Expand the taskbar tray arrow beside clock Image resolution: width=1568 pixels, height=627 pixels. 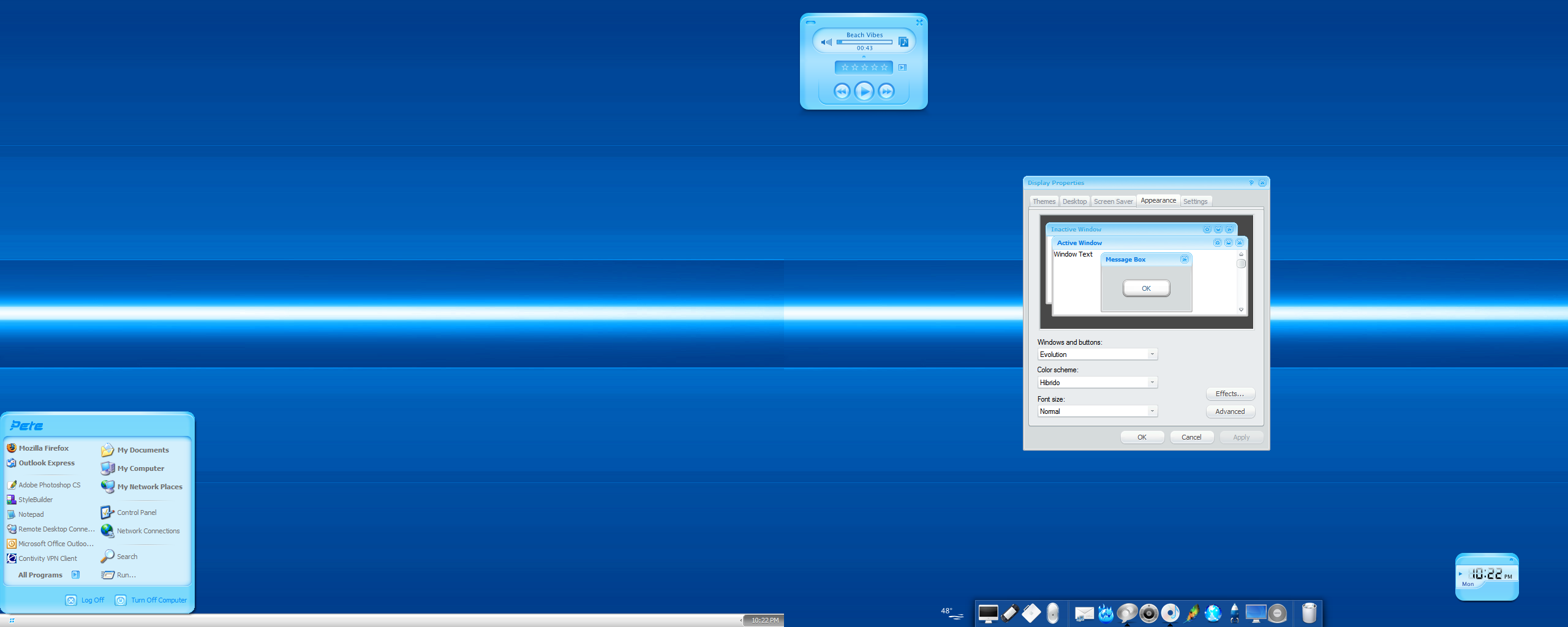click(x=741, y=620)
